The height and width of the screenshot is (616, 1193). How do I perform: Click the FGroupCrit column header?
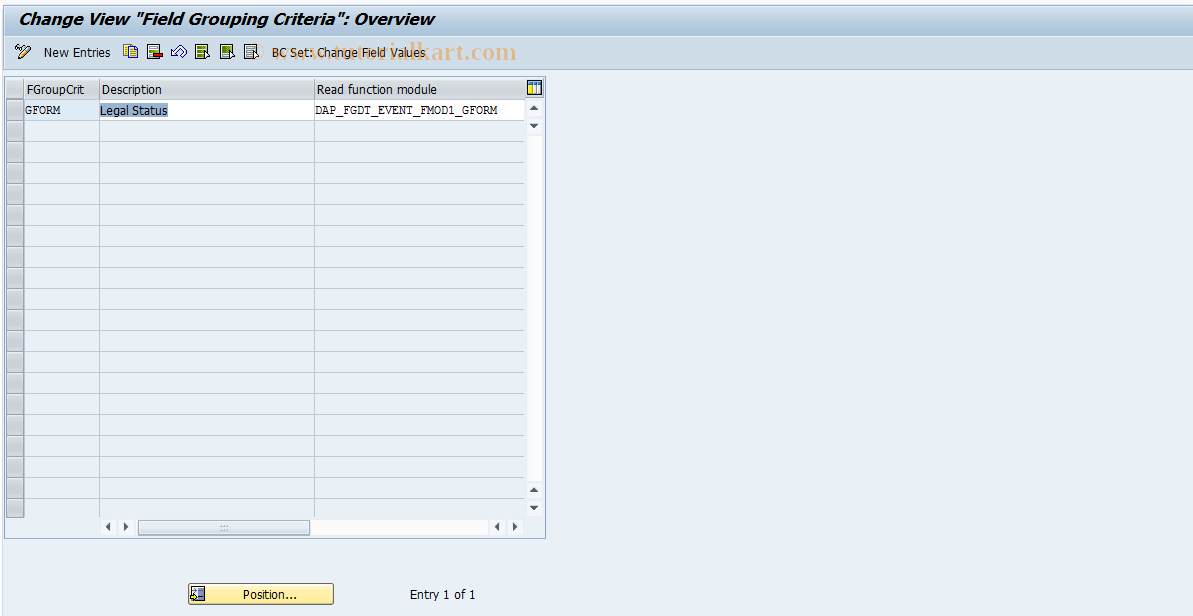[62, 89]
